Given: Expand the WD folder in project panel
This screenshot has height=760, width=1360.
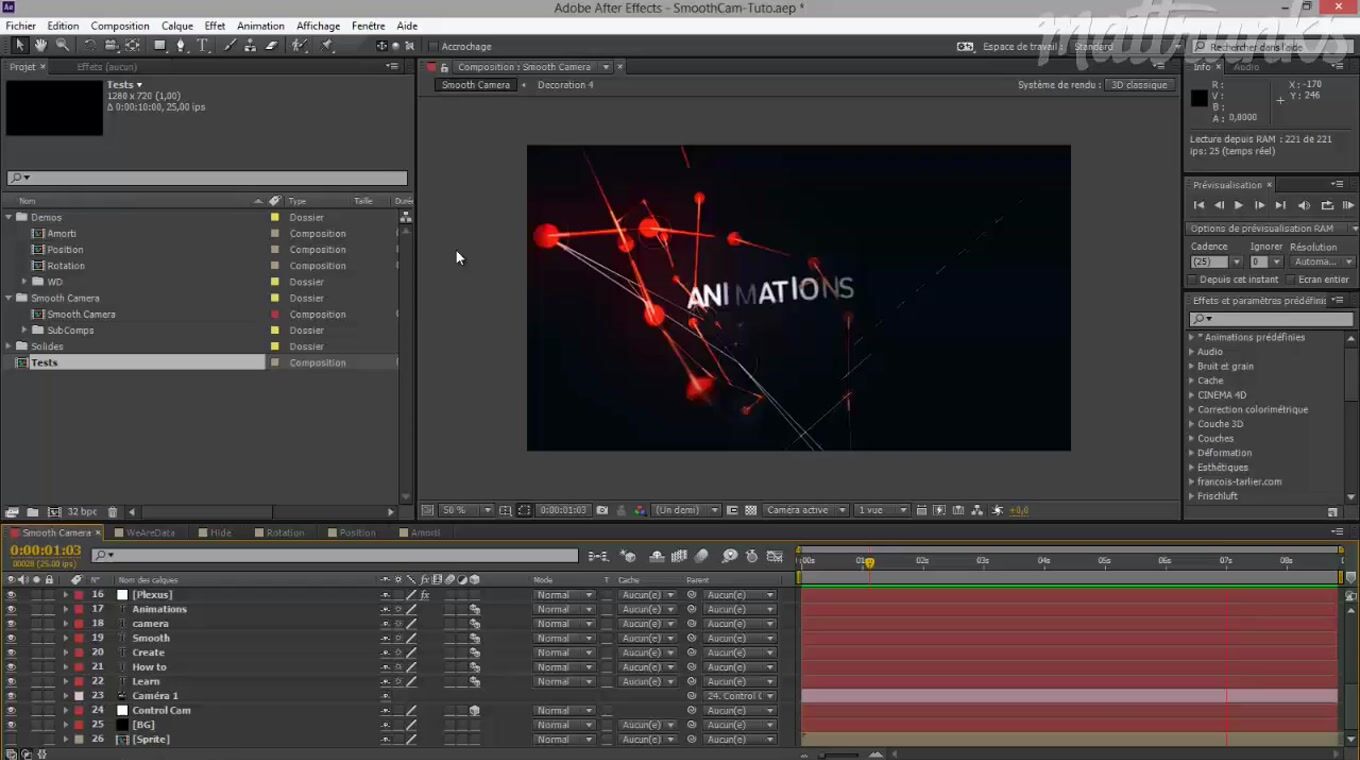Looking at the screenshot, I should coord(25,282).
